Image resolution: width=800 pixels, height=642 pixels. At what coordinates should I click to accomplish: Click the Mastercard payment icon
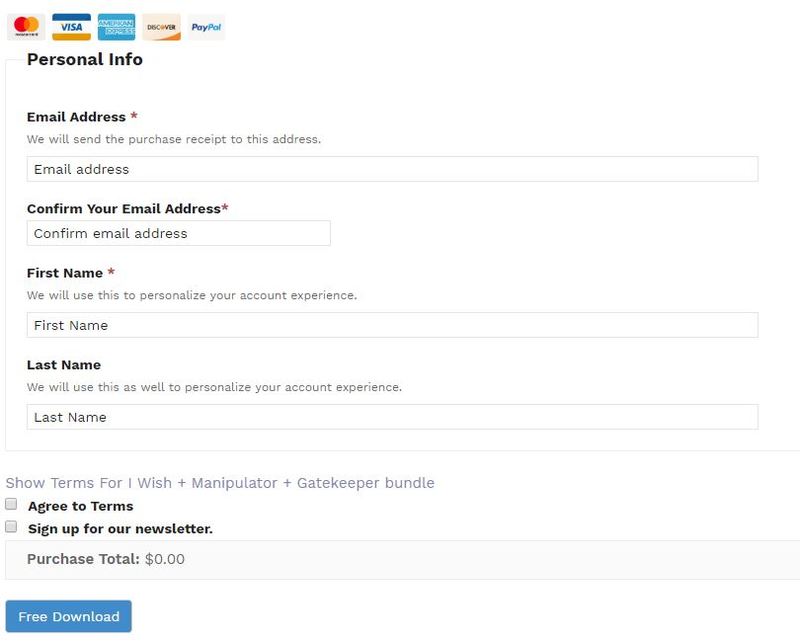tap(27, 26)
